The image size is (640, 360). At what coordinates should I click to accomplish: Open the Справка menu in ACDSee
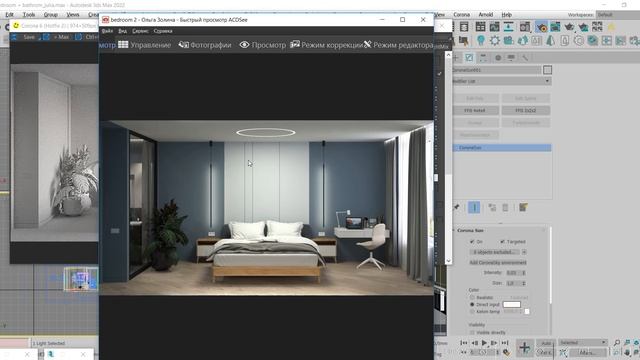click(163, 31)
